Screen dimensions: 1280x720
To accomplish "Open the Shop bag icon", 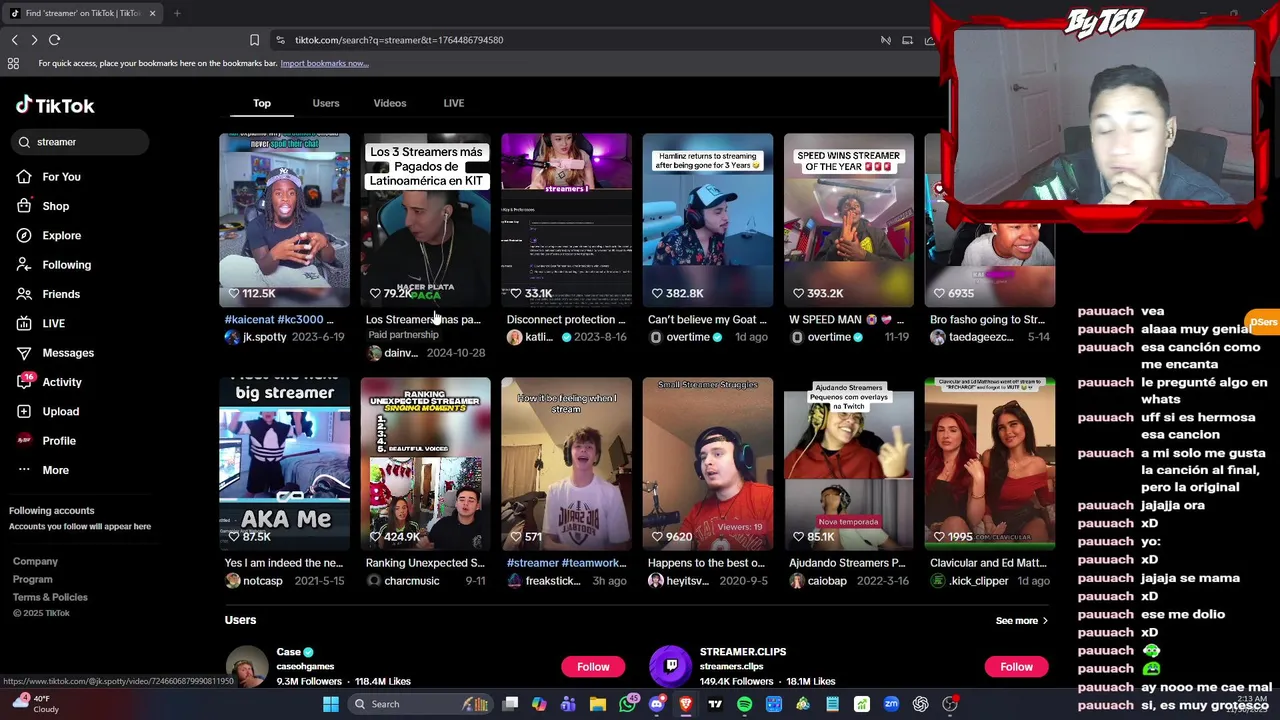I will click(24, 206).
